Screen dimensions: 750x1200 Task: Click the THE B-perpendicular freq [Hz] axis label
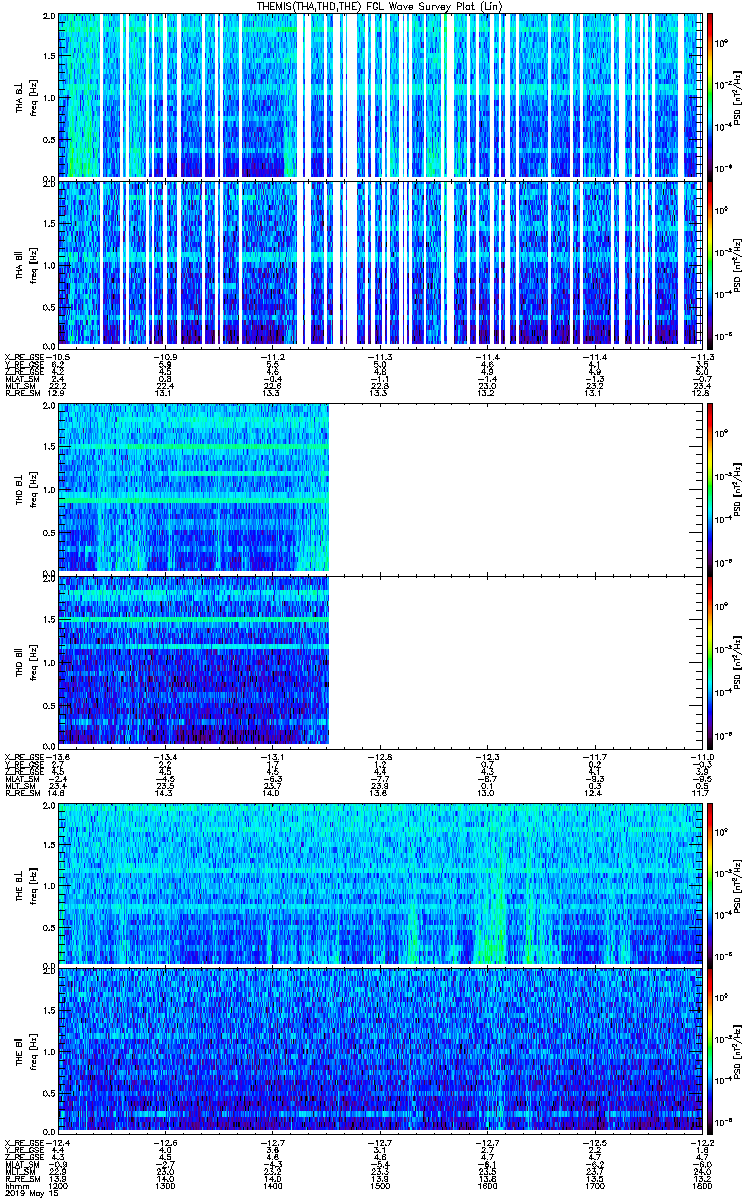click(32, 884)
